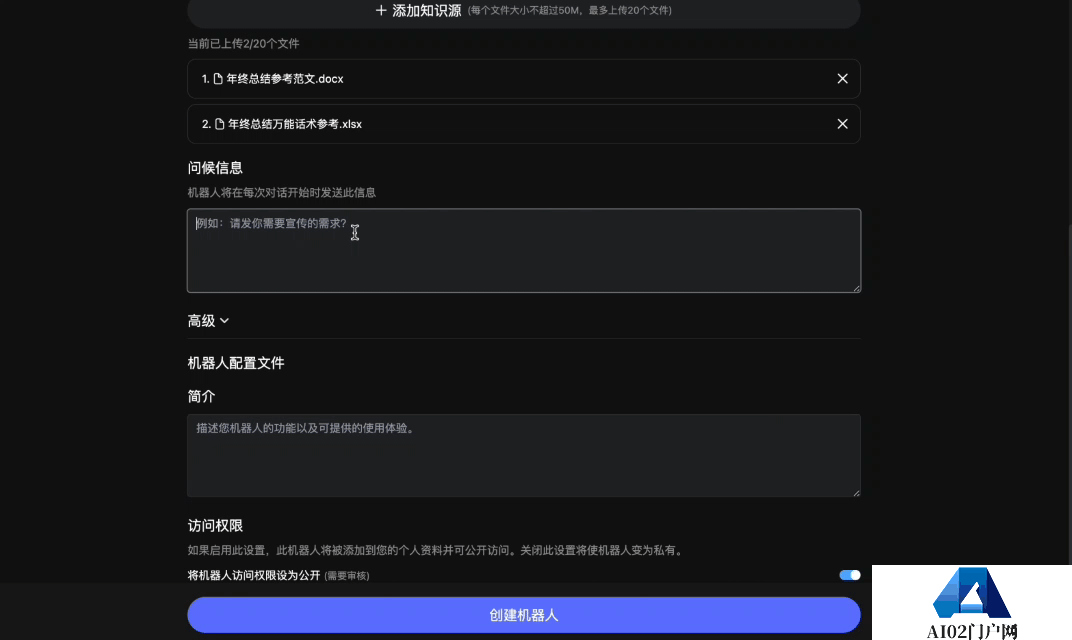The height and width of the screenshot is (640, 1072).
Task: Grab the resize handle of greeting box
Action: tap(857, 288)
